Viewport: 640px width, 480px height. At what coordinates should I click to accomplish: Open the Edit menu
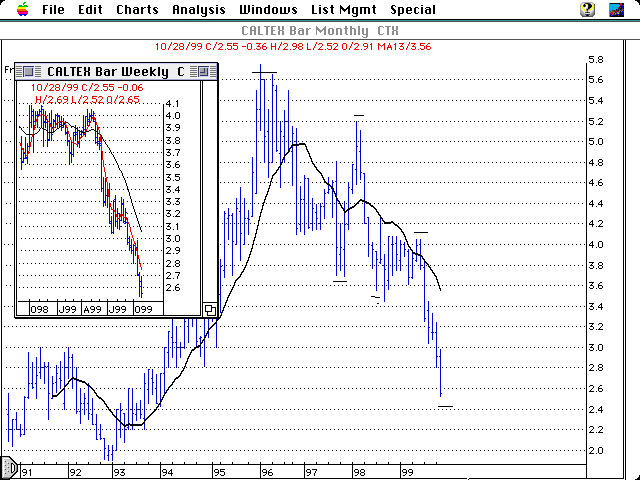(90, 9)
